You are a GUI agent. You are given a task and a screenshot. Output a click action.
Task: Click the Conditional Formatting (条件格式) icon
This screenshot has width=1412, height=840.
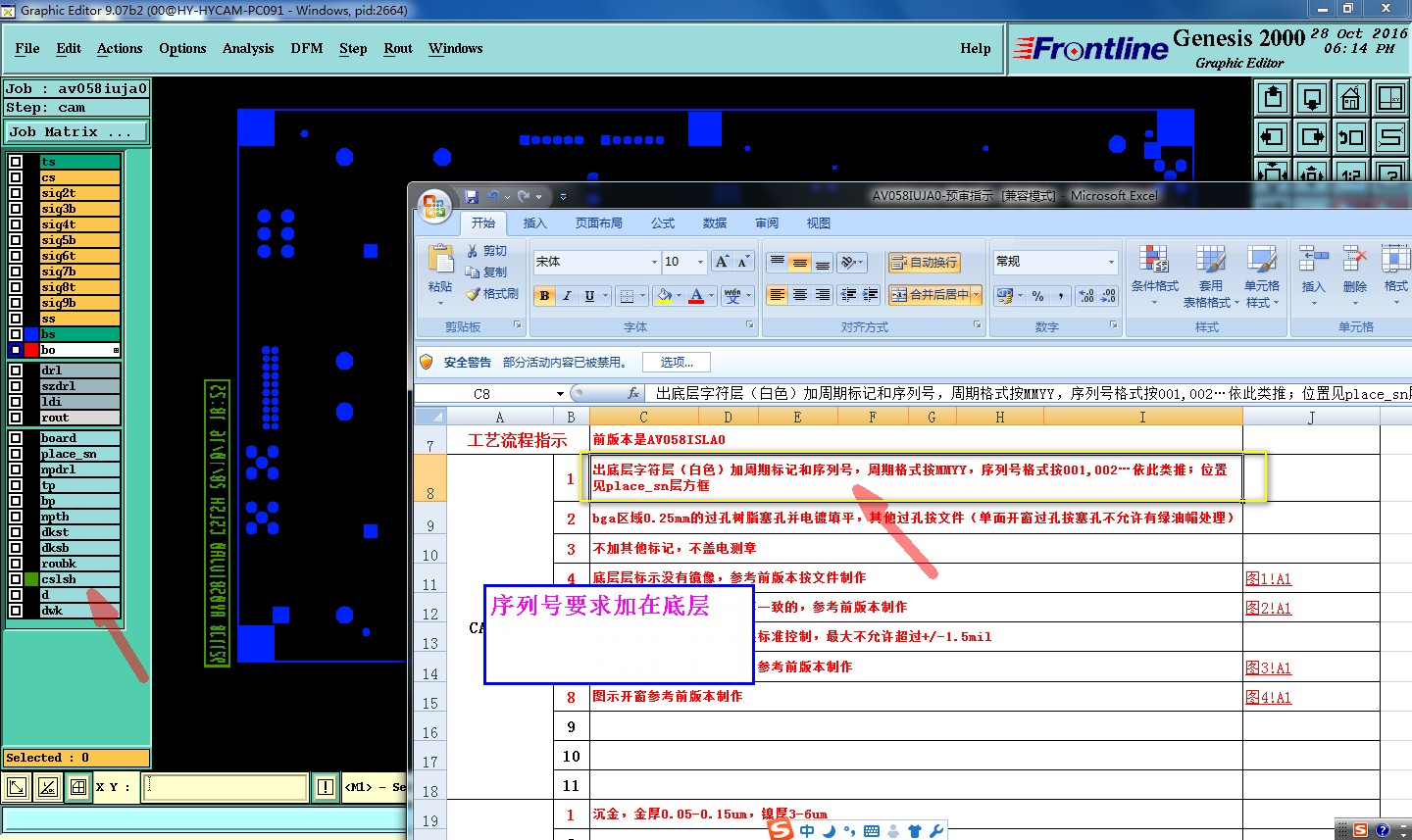(x=1154, y=260)
